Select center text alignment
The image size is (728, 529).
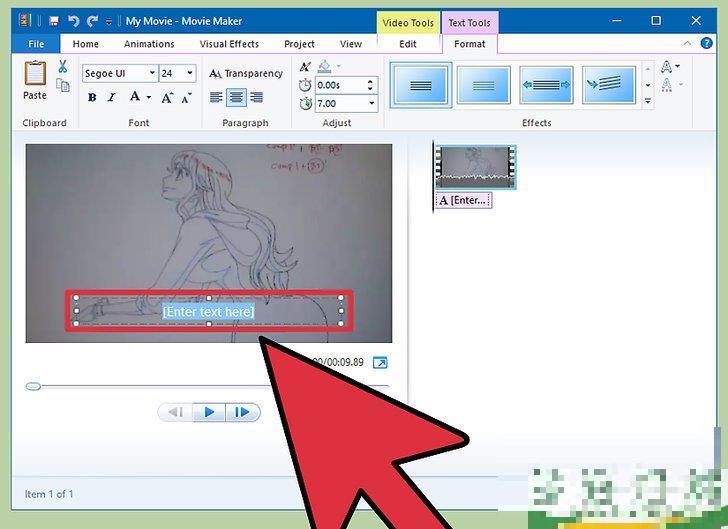[237, 97]
